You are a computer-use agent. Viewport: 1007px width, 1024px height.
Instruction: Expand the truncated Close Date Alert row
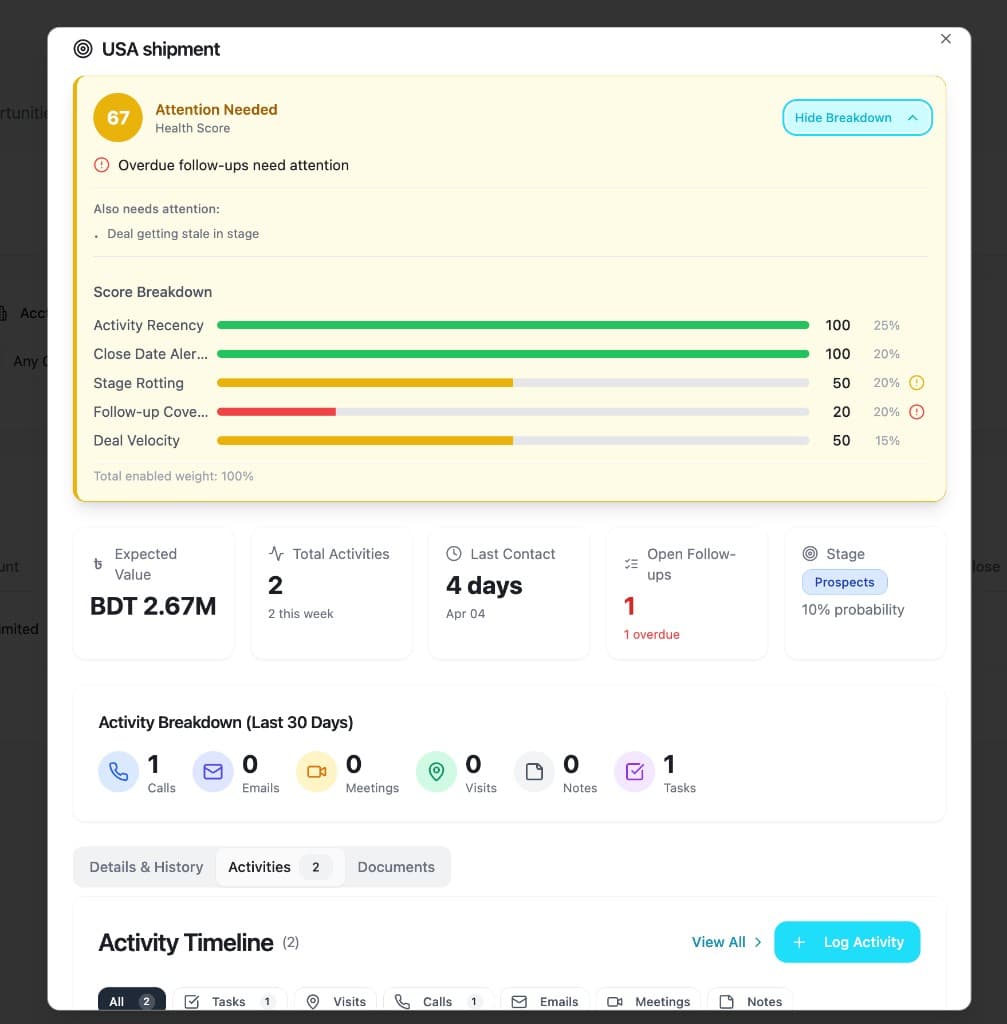[x=150, y=354]
